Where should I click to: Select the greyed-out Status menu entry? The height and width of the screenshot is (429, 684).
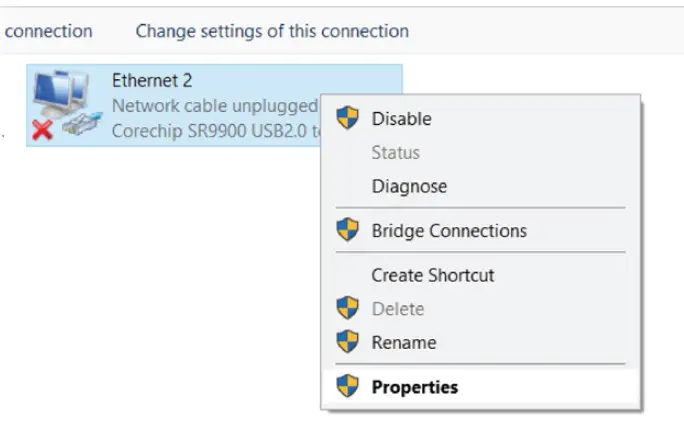pos(395,153)
